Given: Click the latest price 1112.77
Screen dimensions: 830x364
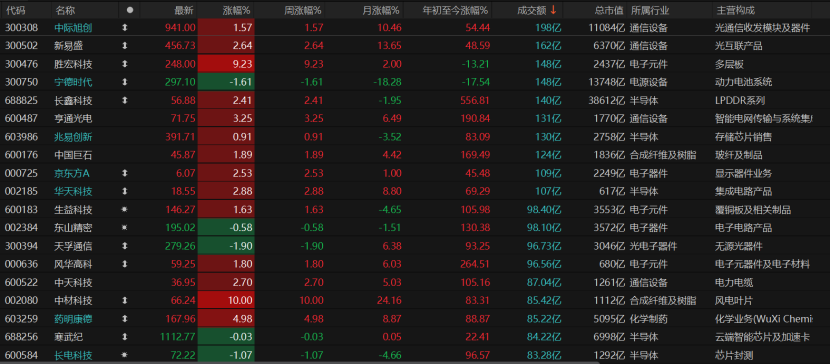Looking at the screenshot, I should (177, 337).
